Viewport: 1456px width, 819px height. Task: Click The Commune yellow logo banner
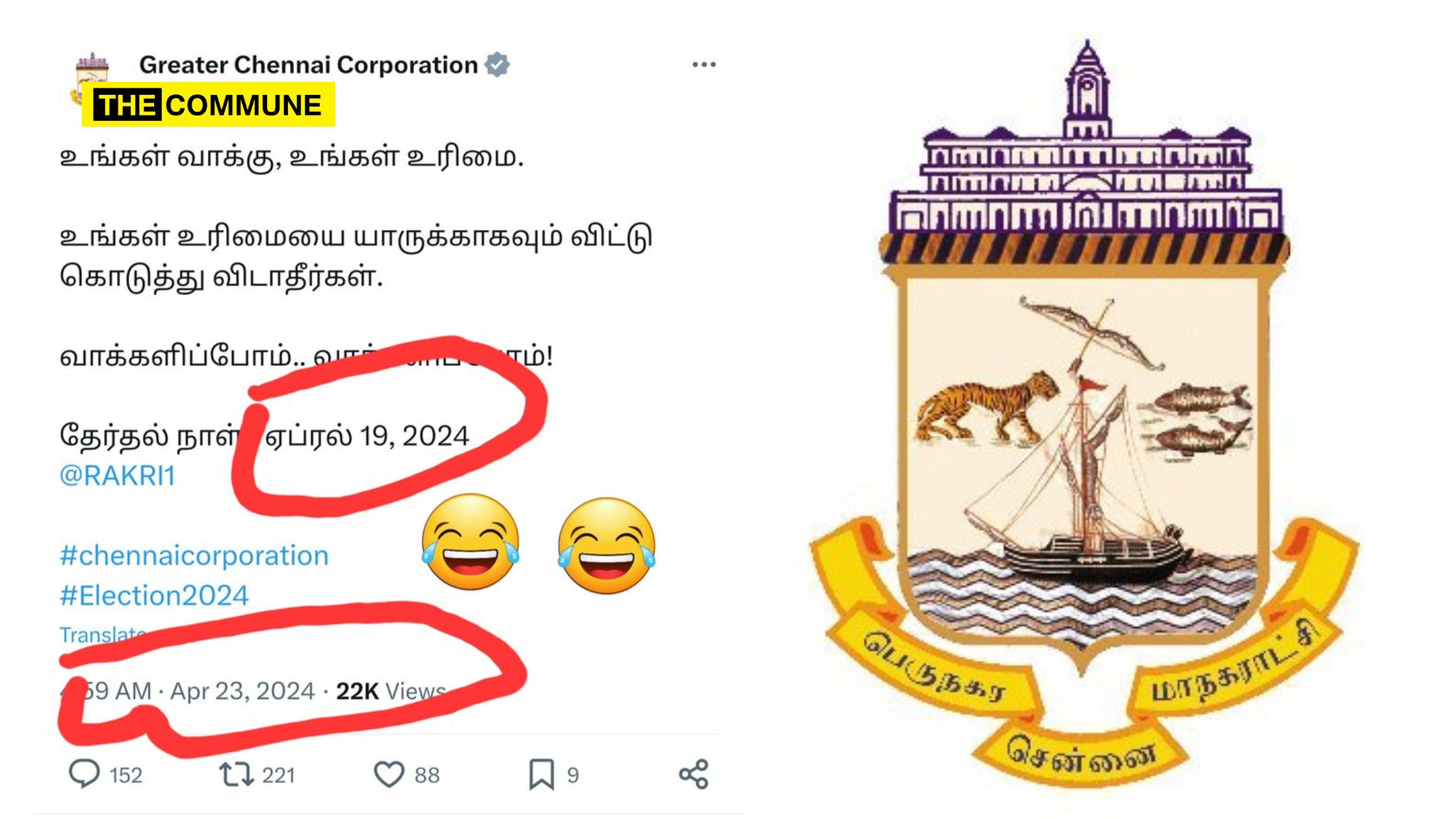tap(209, 105)
